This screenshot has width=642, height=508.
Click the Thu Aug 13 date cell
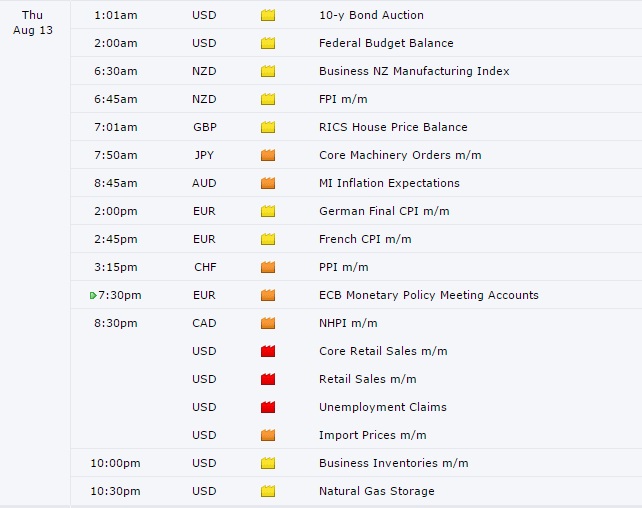tap(33, 23)
